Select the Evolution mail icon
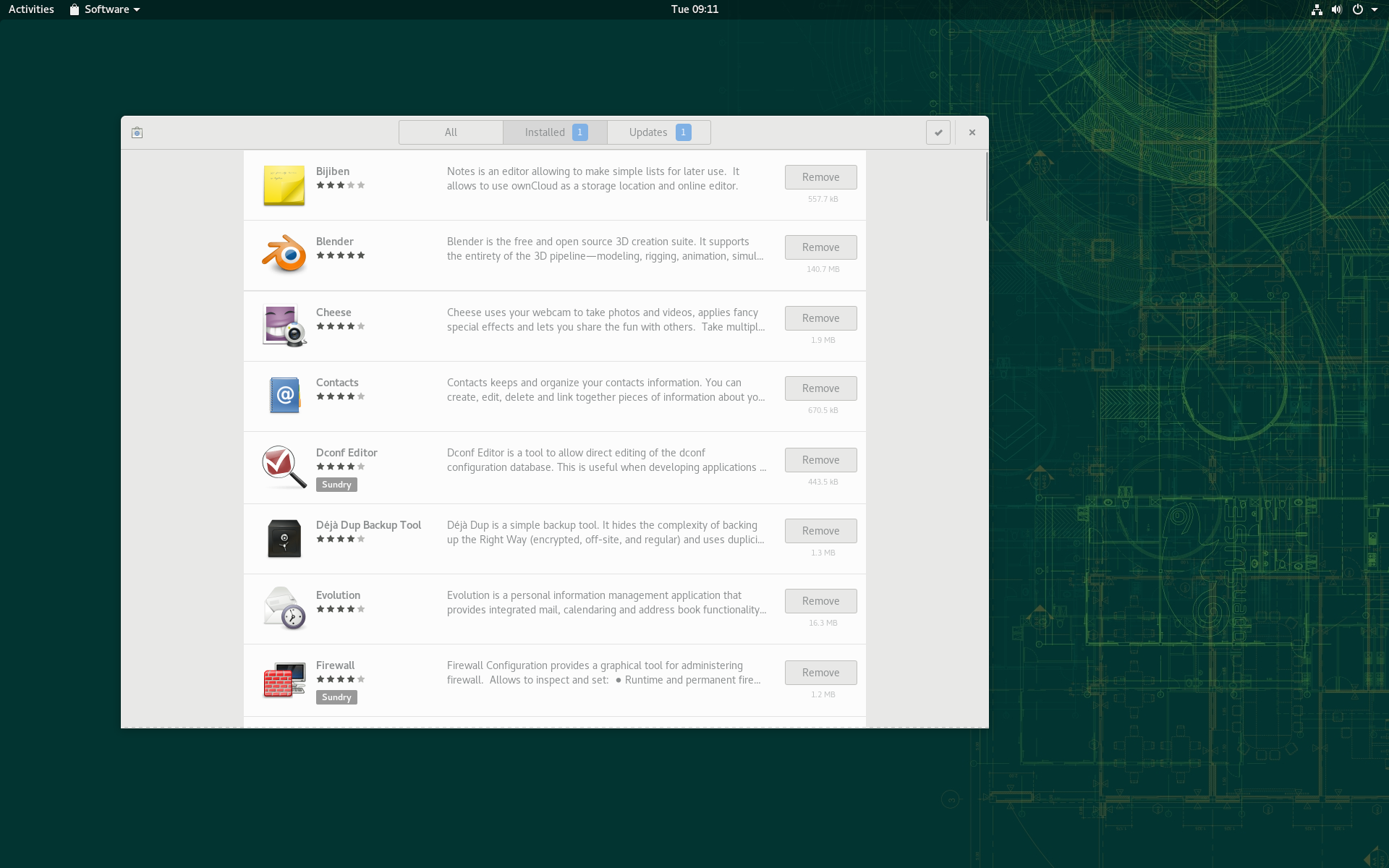 point(284,608)
